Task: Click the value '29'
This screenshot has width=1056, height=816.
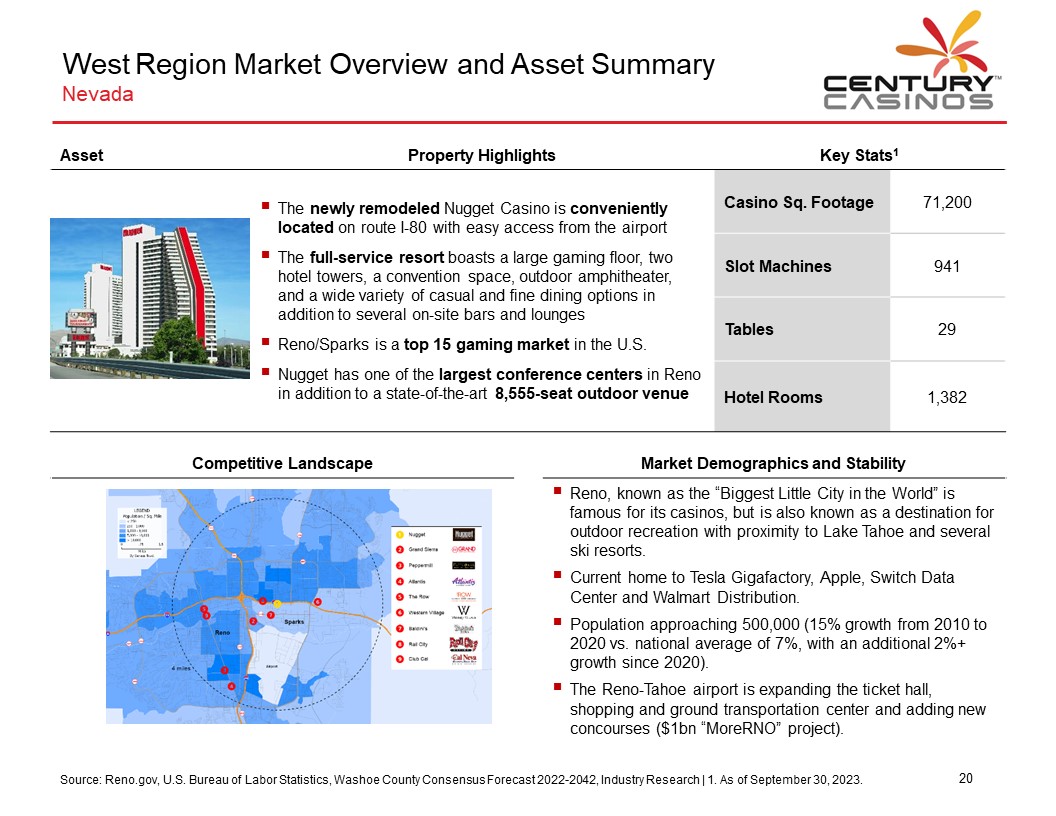Action: (x=947, y=329)
